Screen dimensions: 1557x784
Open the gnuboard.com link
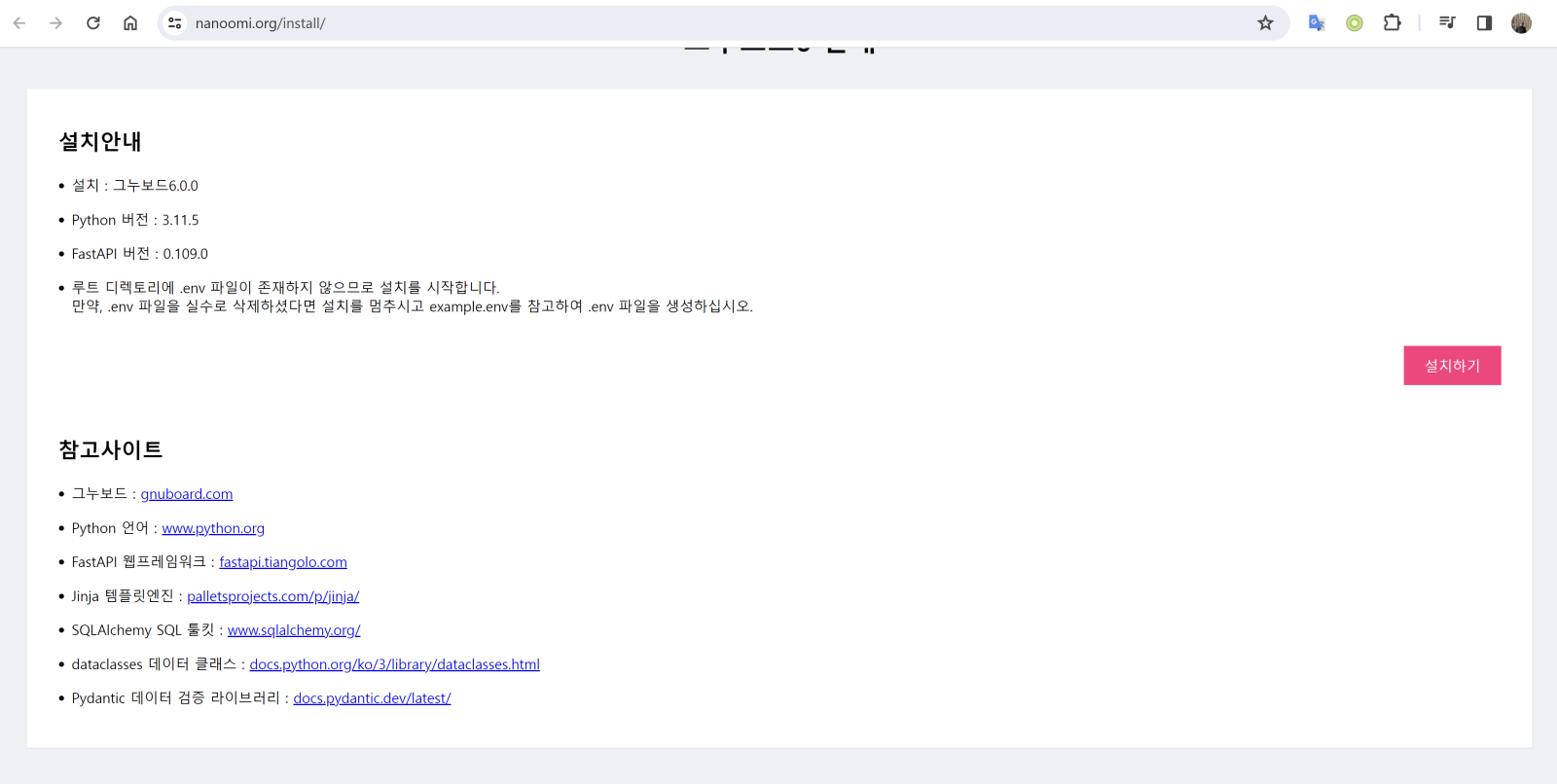tap(187, 494)
